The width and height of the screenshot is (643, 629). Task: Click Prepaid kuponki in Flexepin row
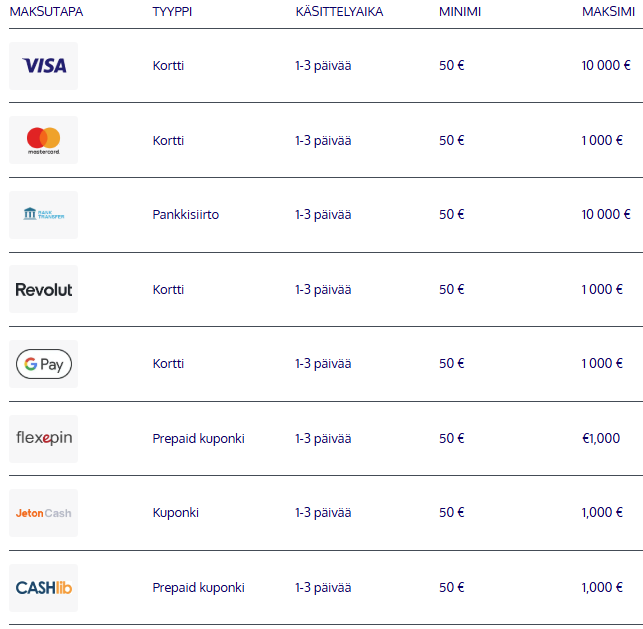(198, 438)
